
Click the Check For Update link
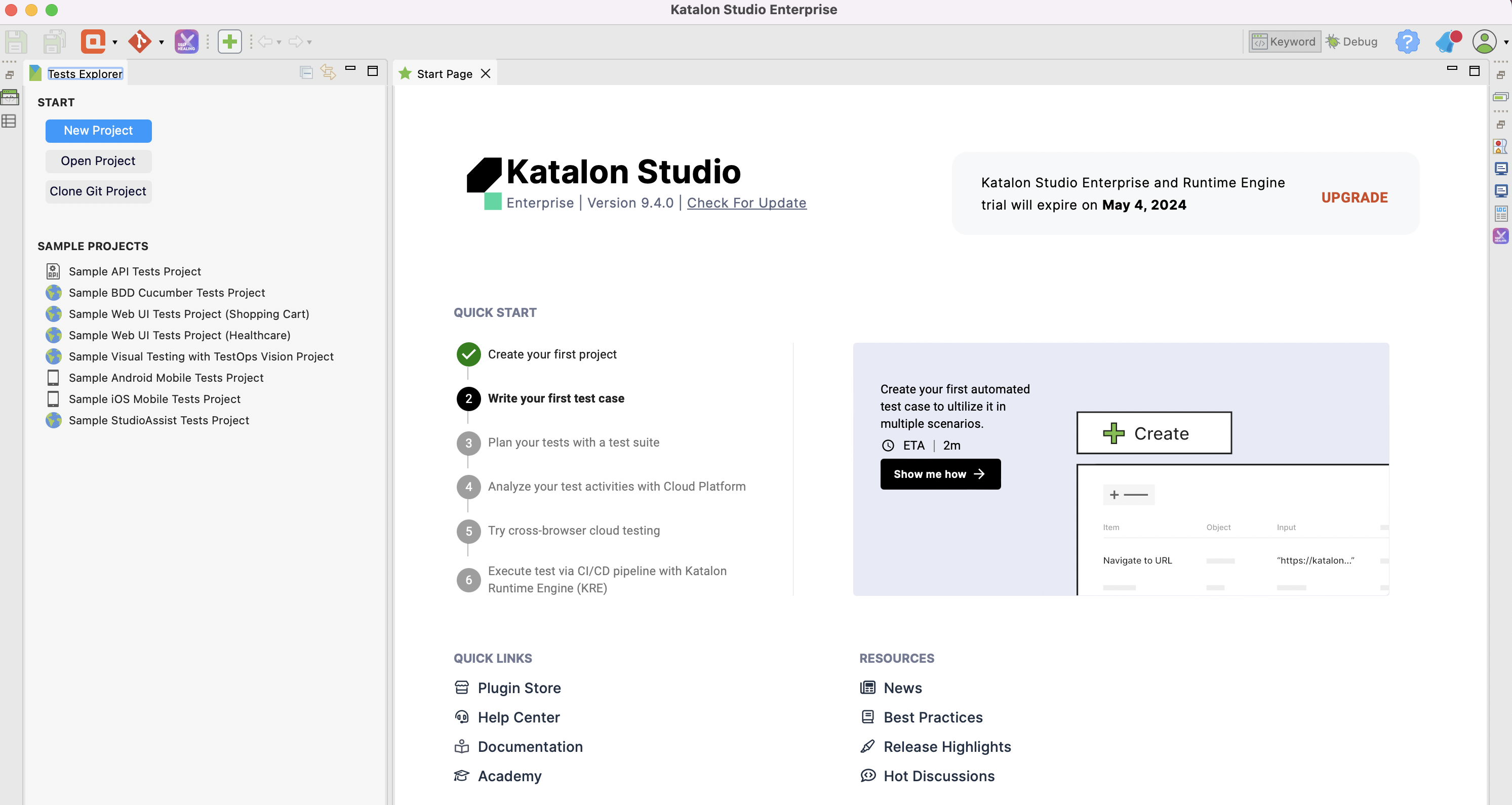746,203
